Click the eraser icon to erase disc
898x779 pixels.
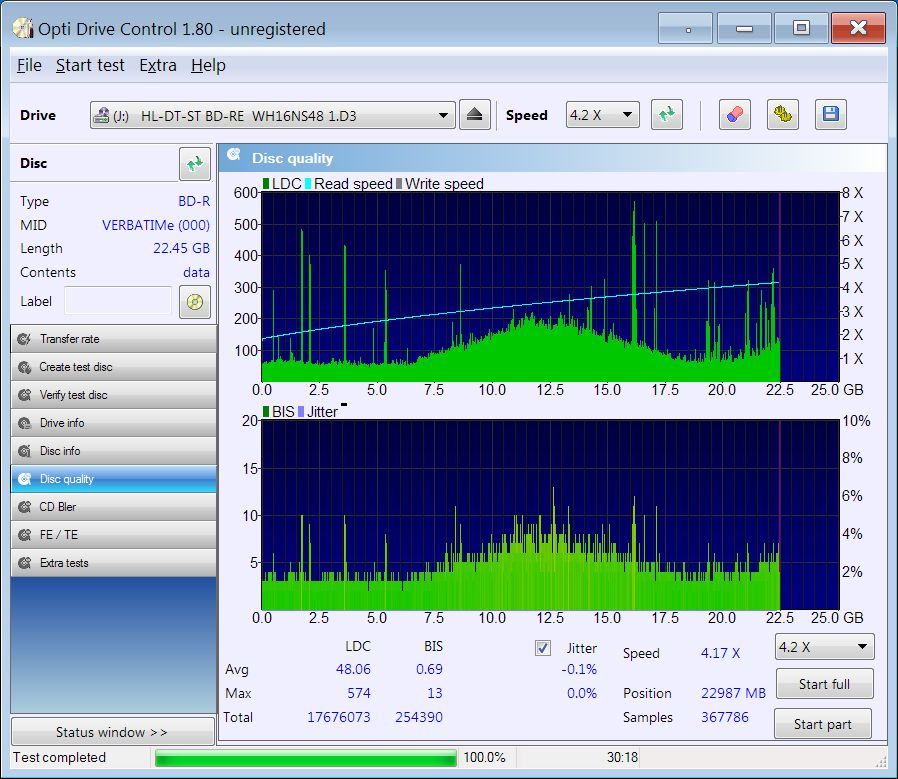coord(734,115)
